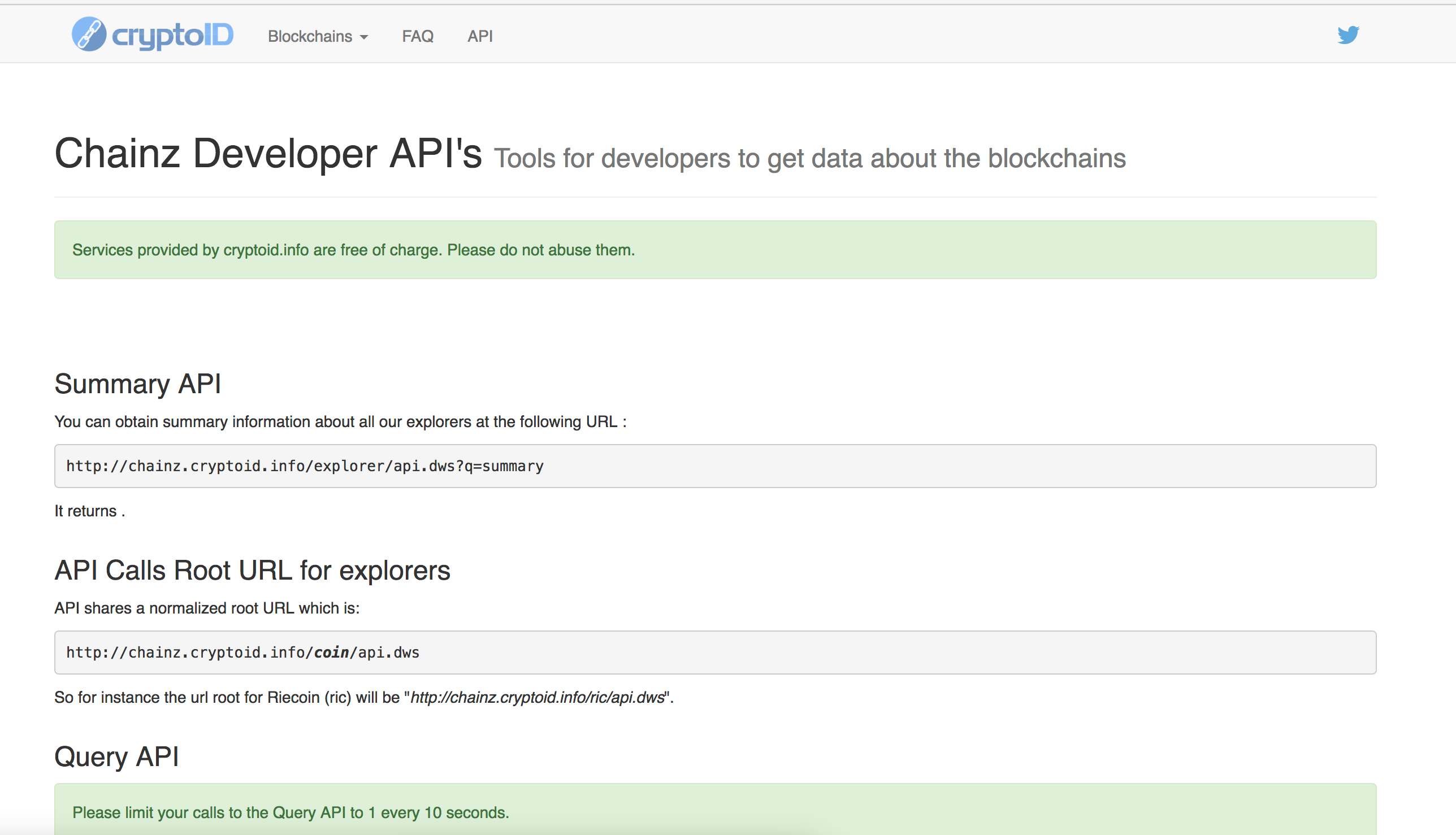Go to the API nav item

pos(480,36)
